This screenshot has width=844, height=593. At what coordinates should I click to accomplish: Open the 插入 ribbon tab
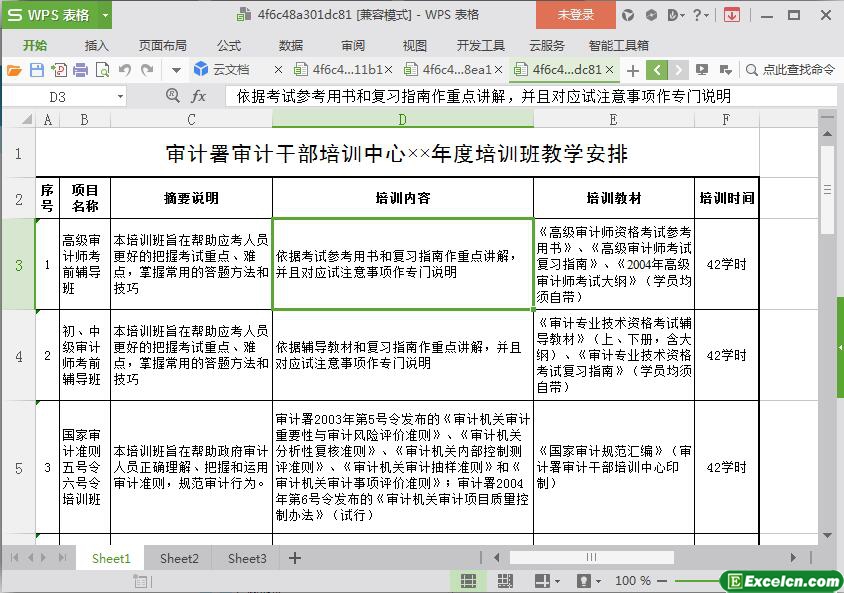[x=97, y=45]
